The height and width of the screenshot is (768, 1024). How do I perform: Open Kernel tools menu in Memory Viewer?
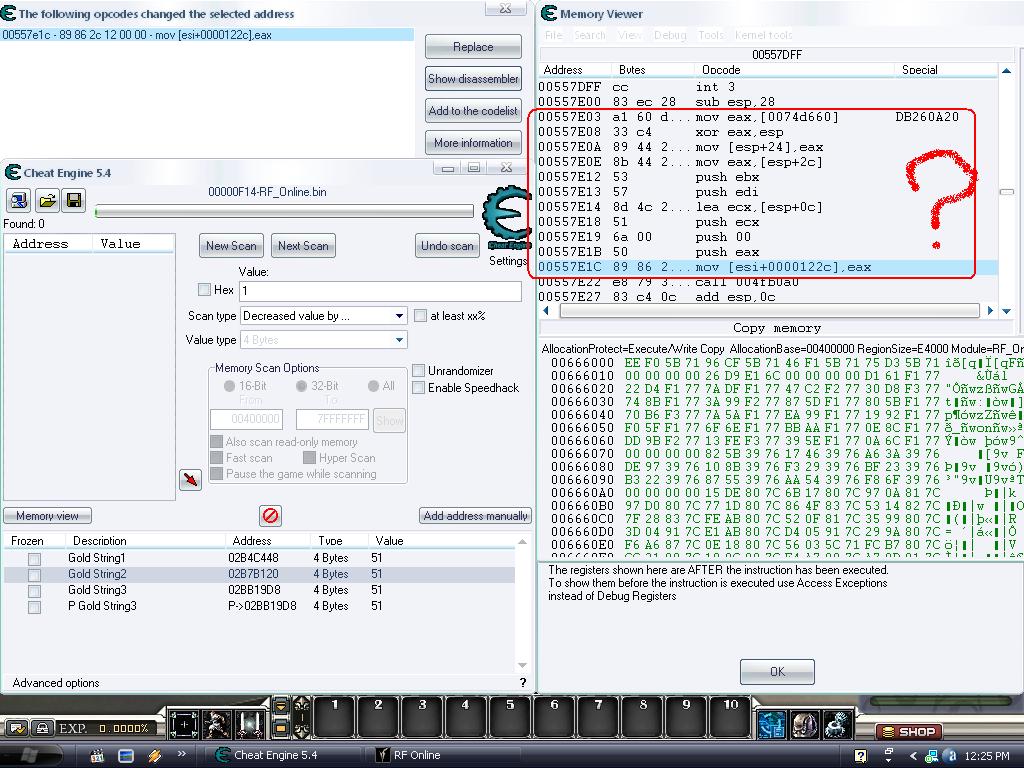pos(763,35)
